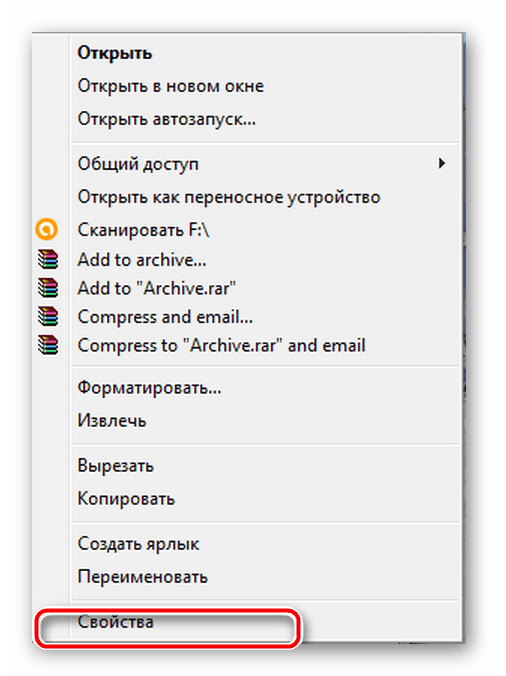Screen dimensions: 506x676
Task: Select Открыть from the context menu
Action: click(115, 53)
